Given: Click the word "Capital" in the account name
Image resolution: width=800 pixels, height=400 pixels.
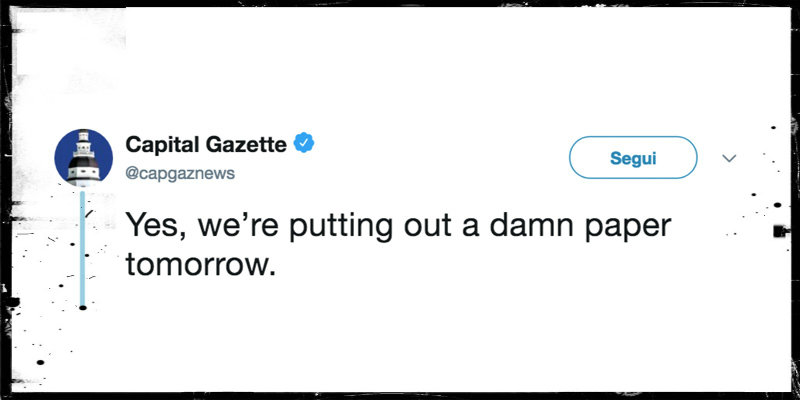Looking at the screenshot, I should [x=160, y=145].
